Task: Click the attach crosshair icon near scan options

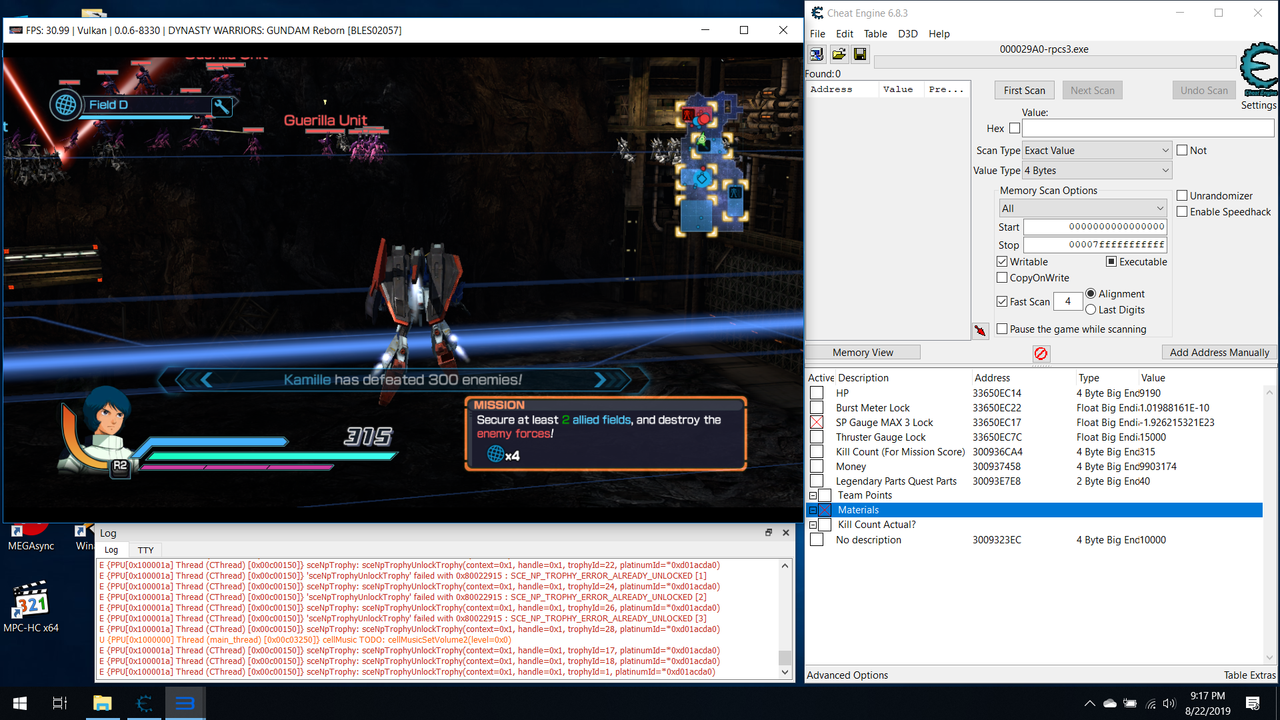Action: pos(981,330)
